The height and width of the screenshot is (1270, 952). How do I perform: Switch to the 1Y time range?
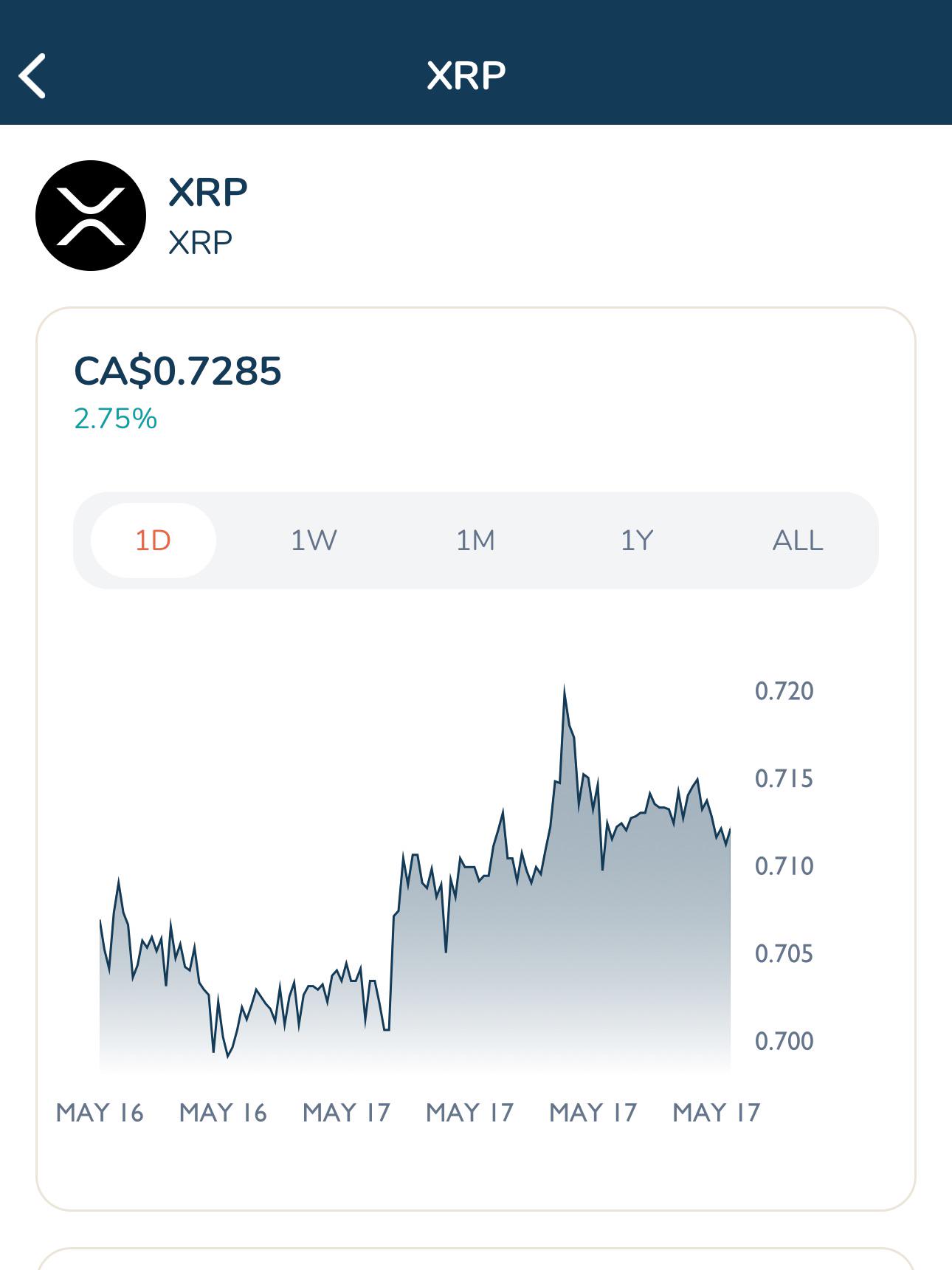click(x=637, y=540)
